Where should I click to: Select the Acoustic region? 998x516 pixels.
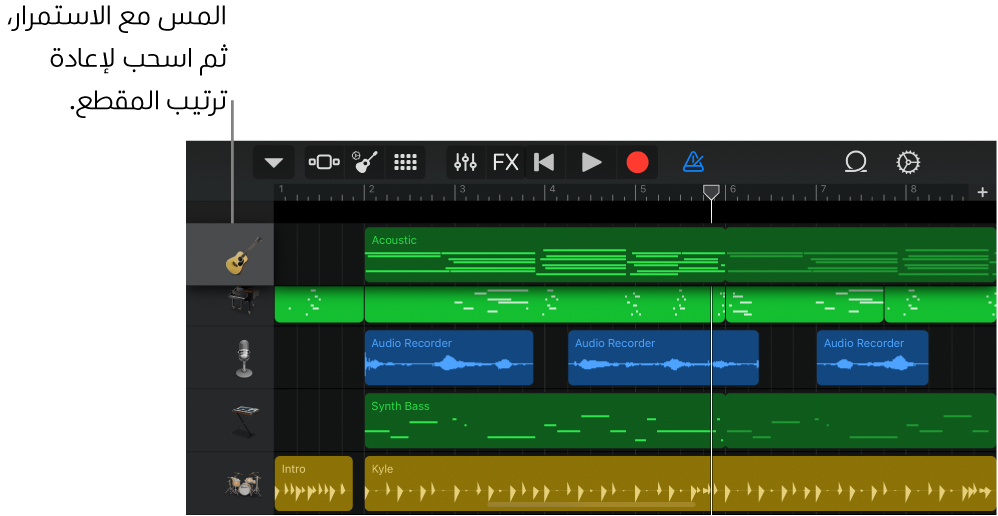[545, 255]
